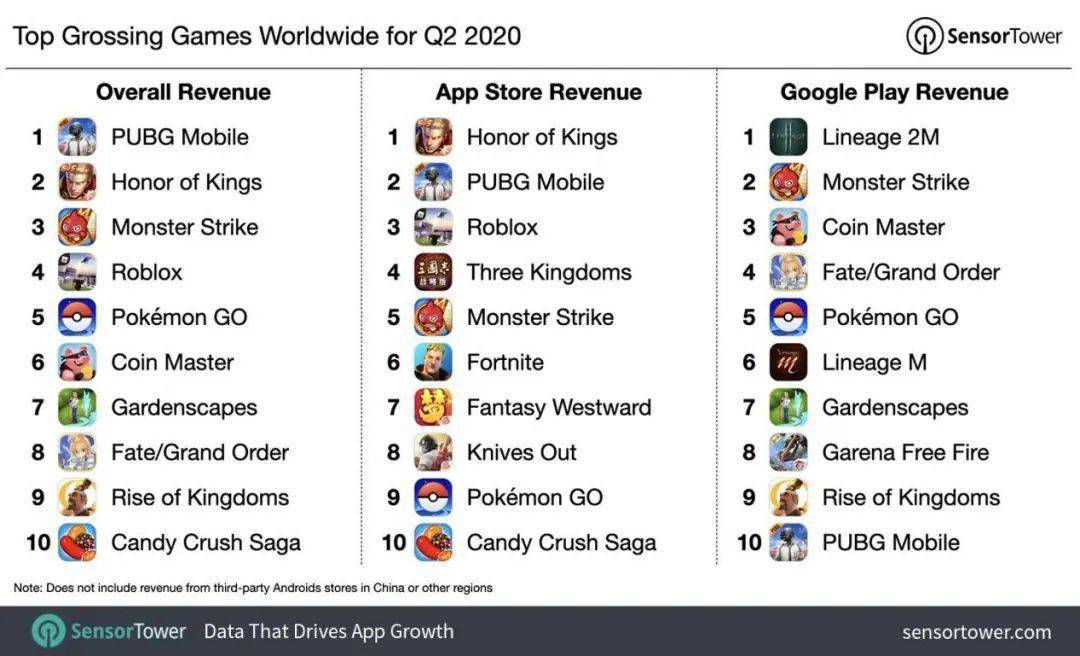Click the Candy Crush Saga icon in App Store Revenue
Viewport: 1080px width, 656px height.
tap(433, 542)
